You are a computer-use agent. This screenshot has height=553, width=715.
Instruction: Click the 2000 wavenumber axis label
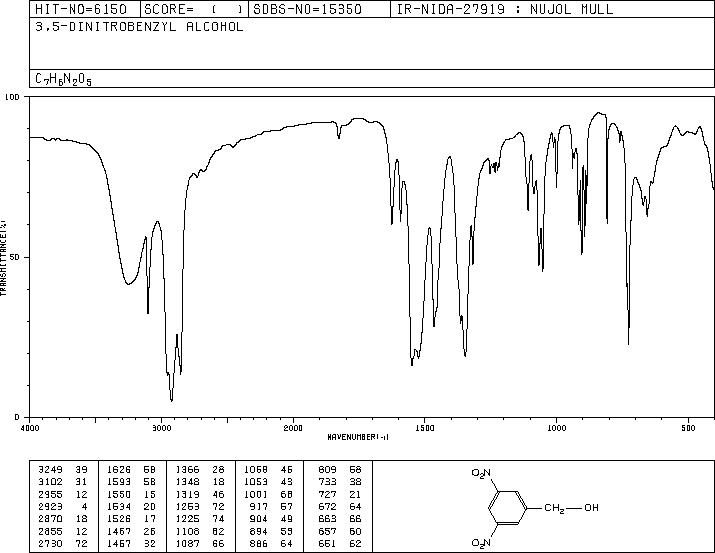[293, 428]
